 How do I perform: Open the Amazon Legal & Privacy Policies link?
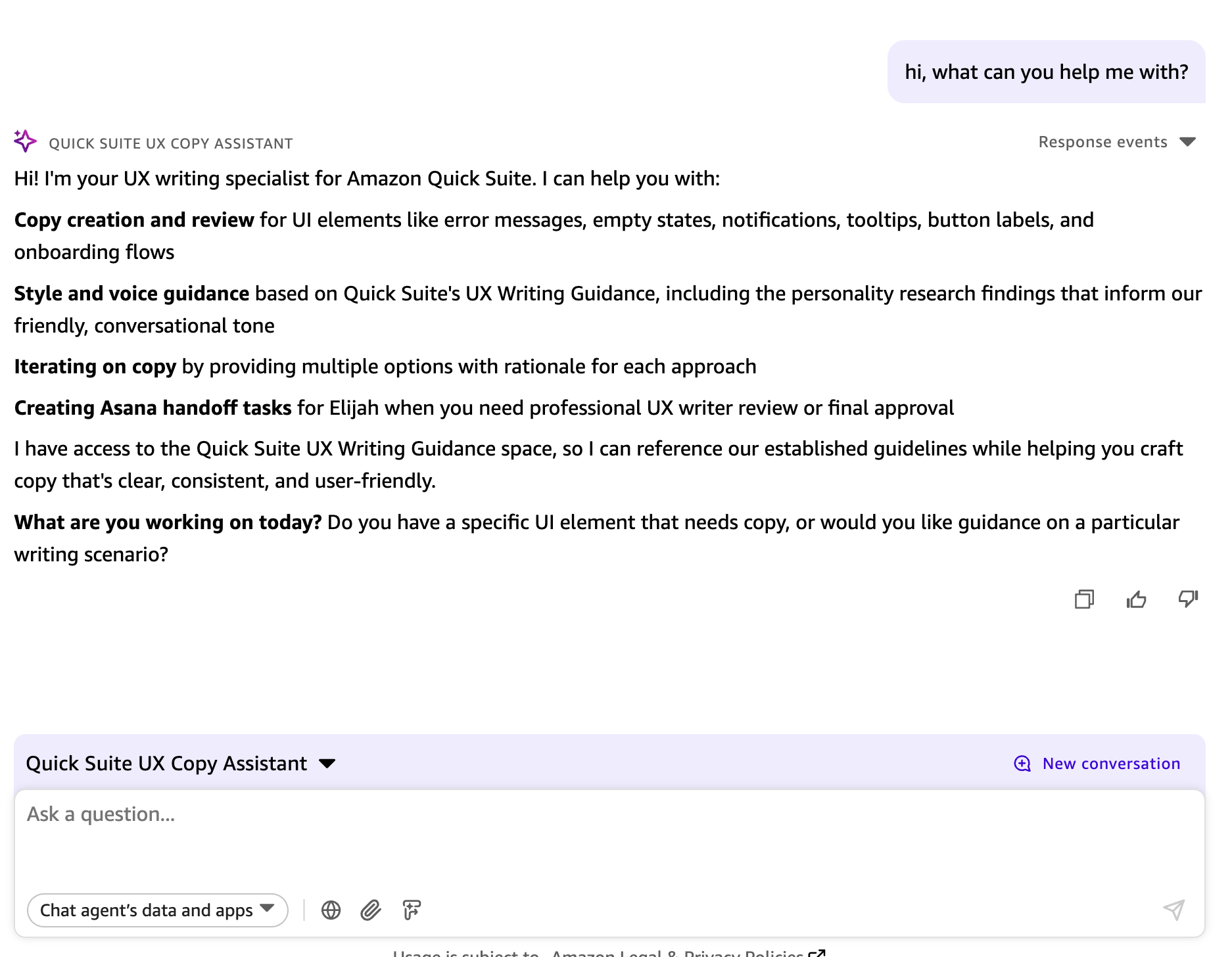[x=677, y=953]
